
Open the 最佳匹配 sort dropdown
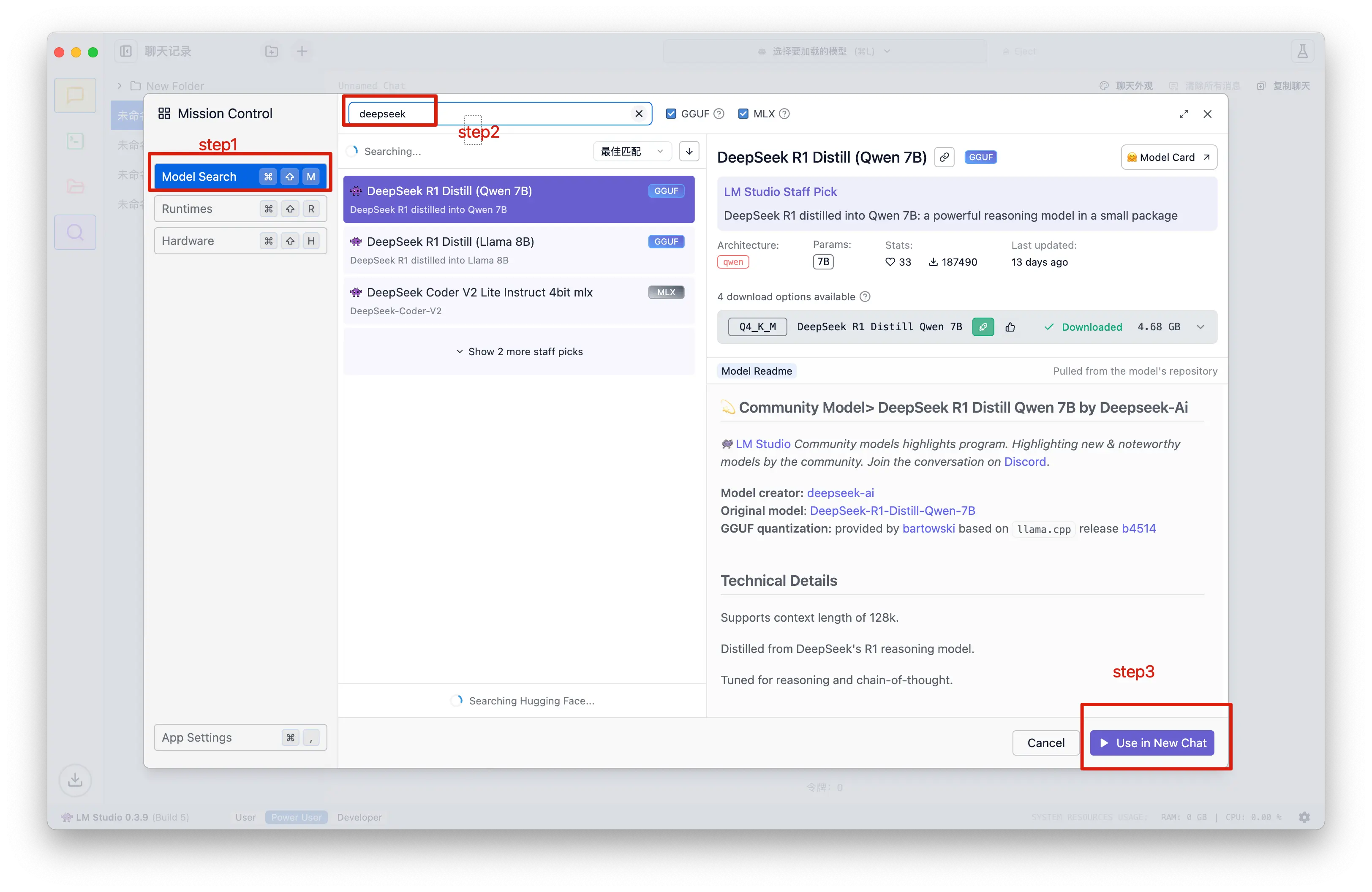click(x=632, y=152)
